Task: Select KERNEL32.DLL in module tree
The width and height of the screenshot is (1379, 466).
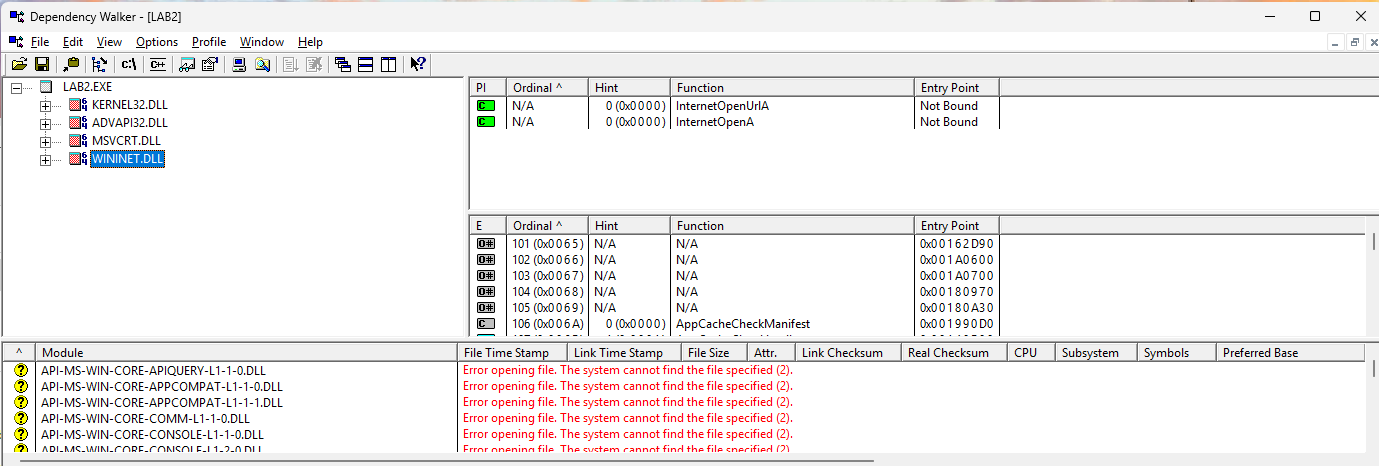Action: click(x=129, y=105)
